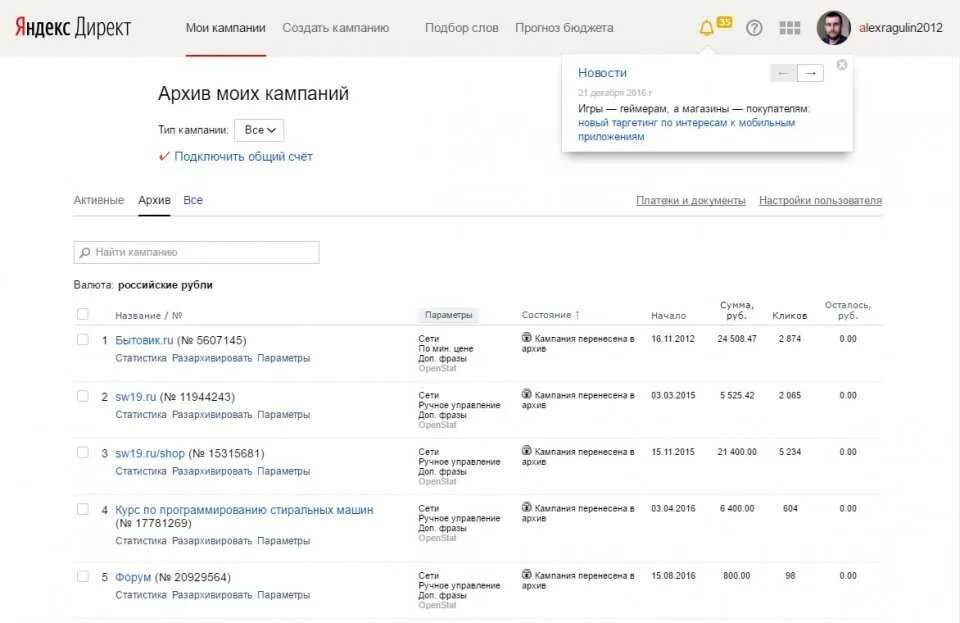Switch to the Архив tab

click(154, 200)
